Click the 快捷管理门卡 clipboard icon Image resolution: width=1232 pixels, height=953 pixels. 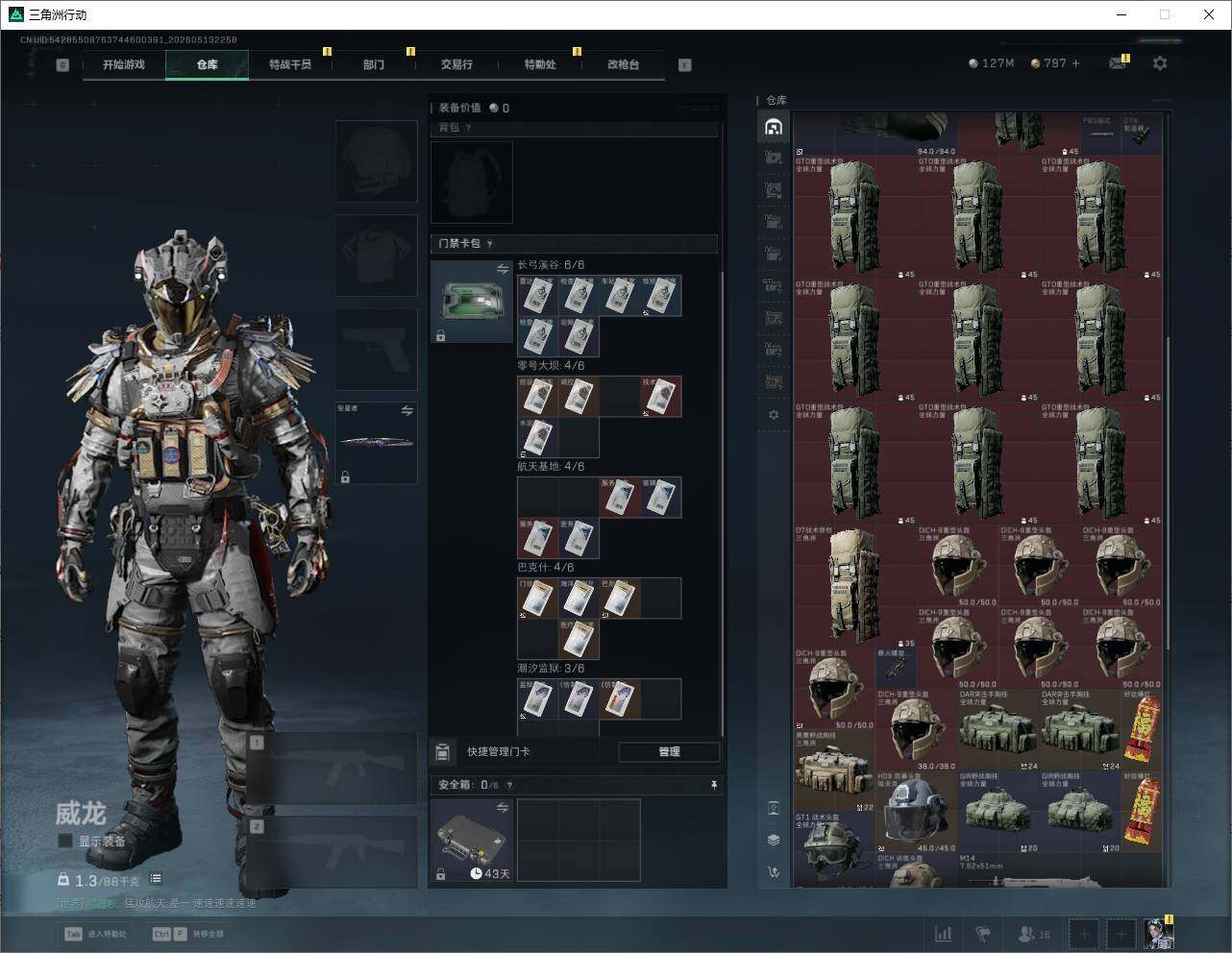coord(443,751)
